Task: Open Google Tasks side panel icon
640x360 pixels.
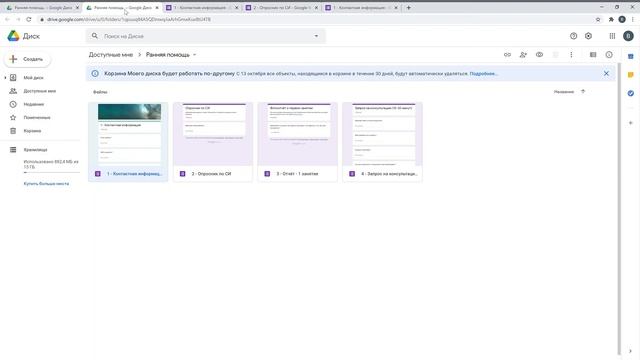Action: point(631,93)
